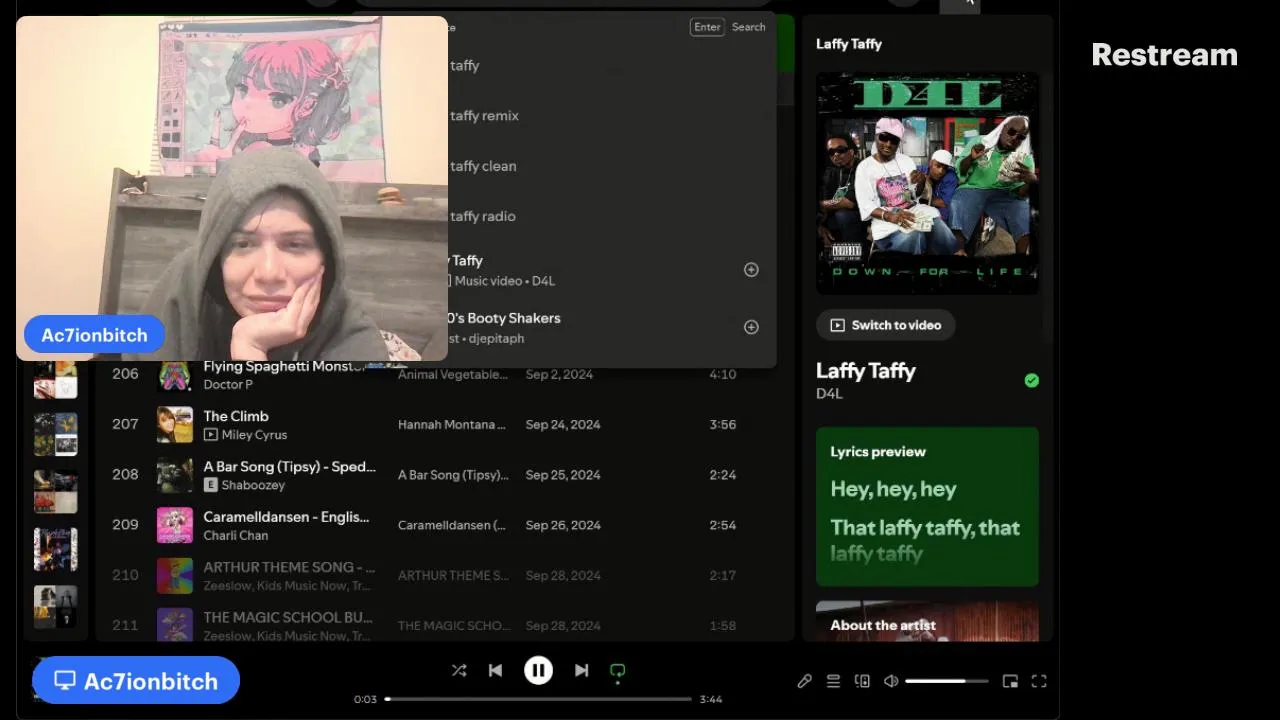1280x720 pixels.
Task: Open the Caramelldansen album link in row 209
Action: [452, 525]
